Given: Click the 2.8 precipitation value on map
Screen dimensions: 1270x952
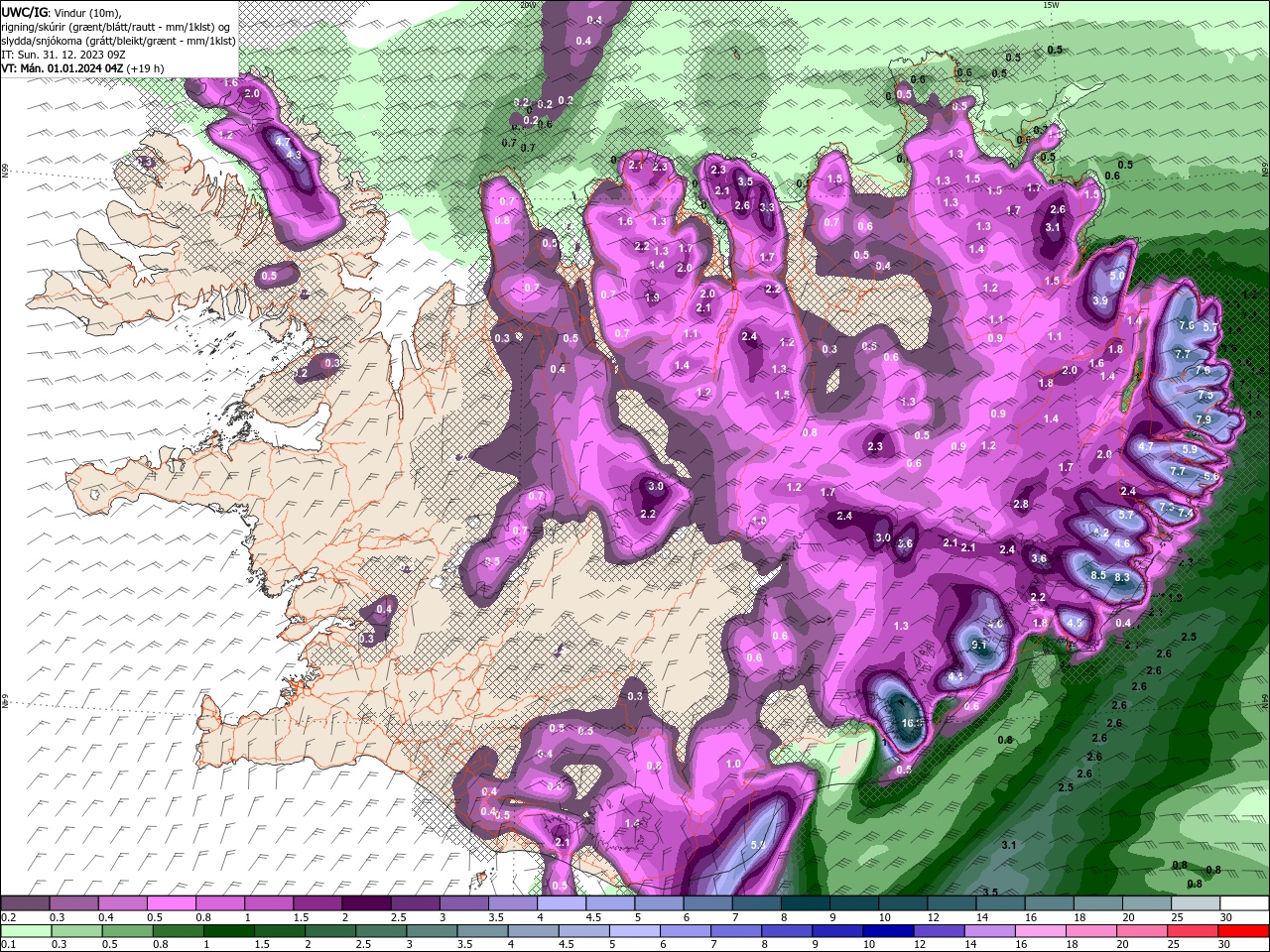Looking at the screenshot, I should (1021, 504).
